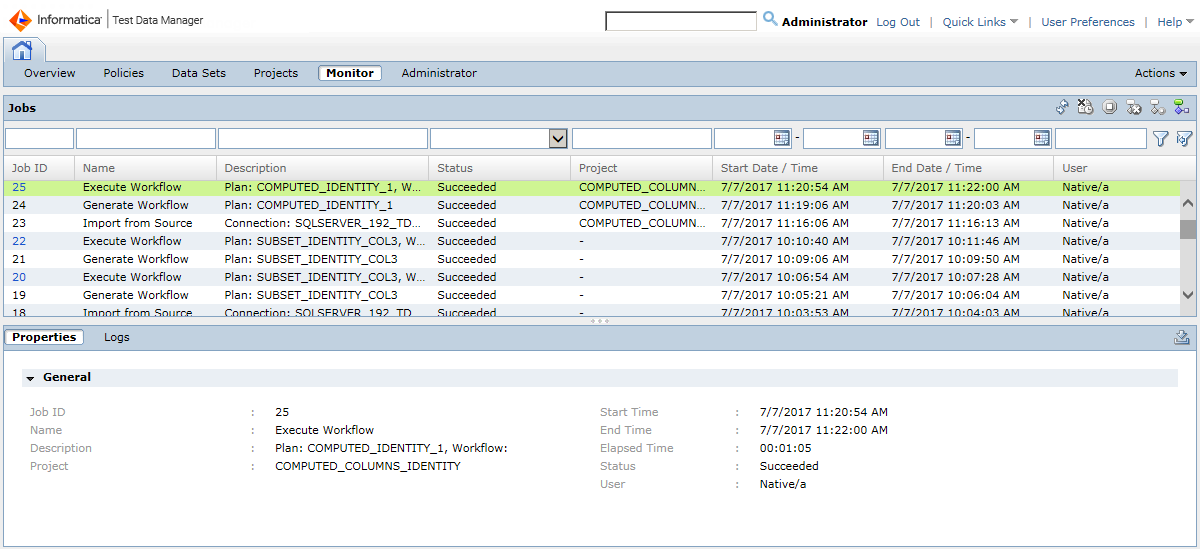The width and height of the screenshot is (1200, 549).
Task: Click the jobs list scrollbar thumb
Action: [1188, 230]
